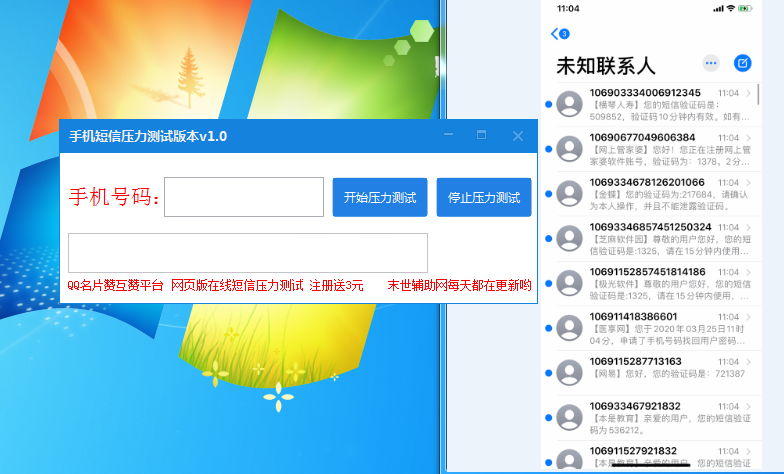Click the 11:04 status bar clock
The height and width of the screenshot is (474, 784).
(x=568, y=8)
